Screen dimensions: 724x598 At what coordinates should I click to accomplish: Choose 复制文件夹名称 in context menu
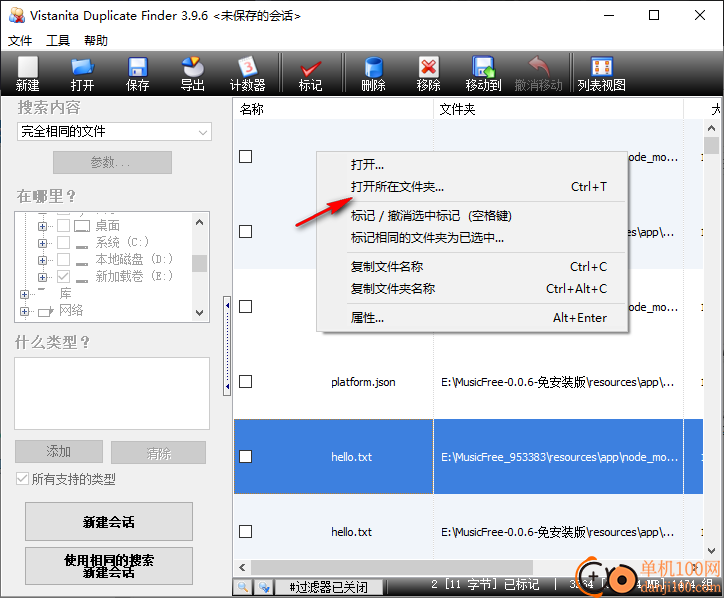pos(472,289)
